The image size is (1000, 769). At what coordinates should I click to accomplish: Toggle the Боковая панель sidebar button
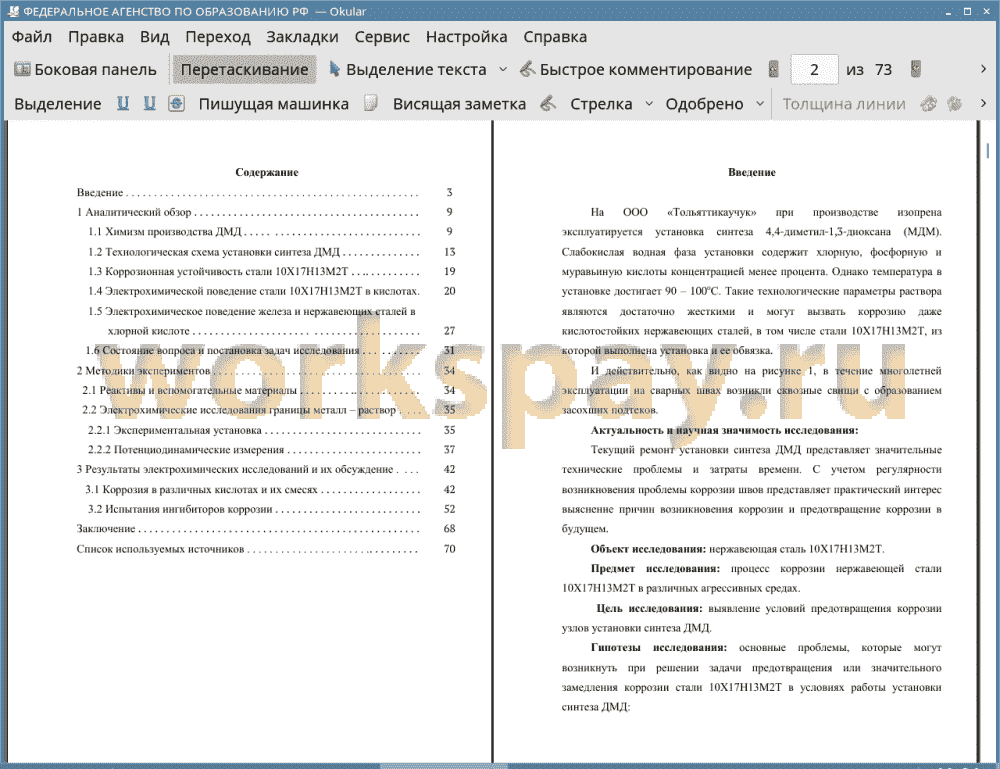point(85,70)
